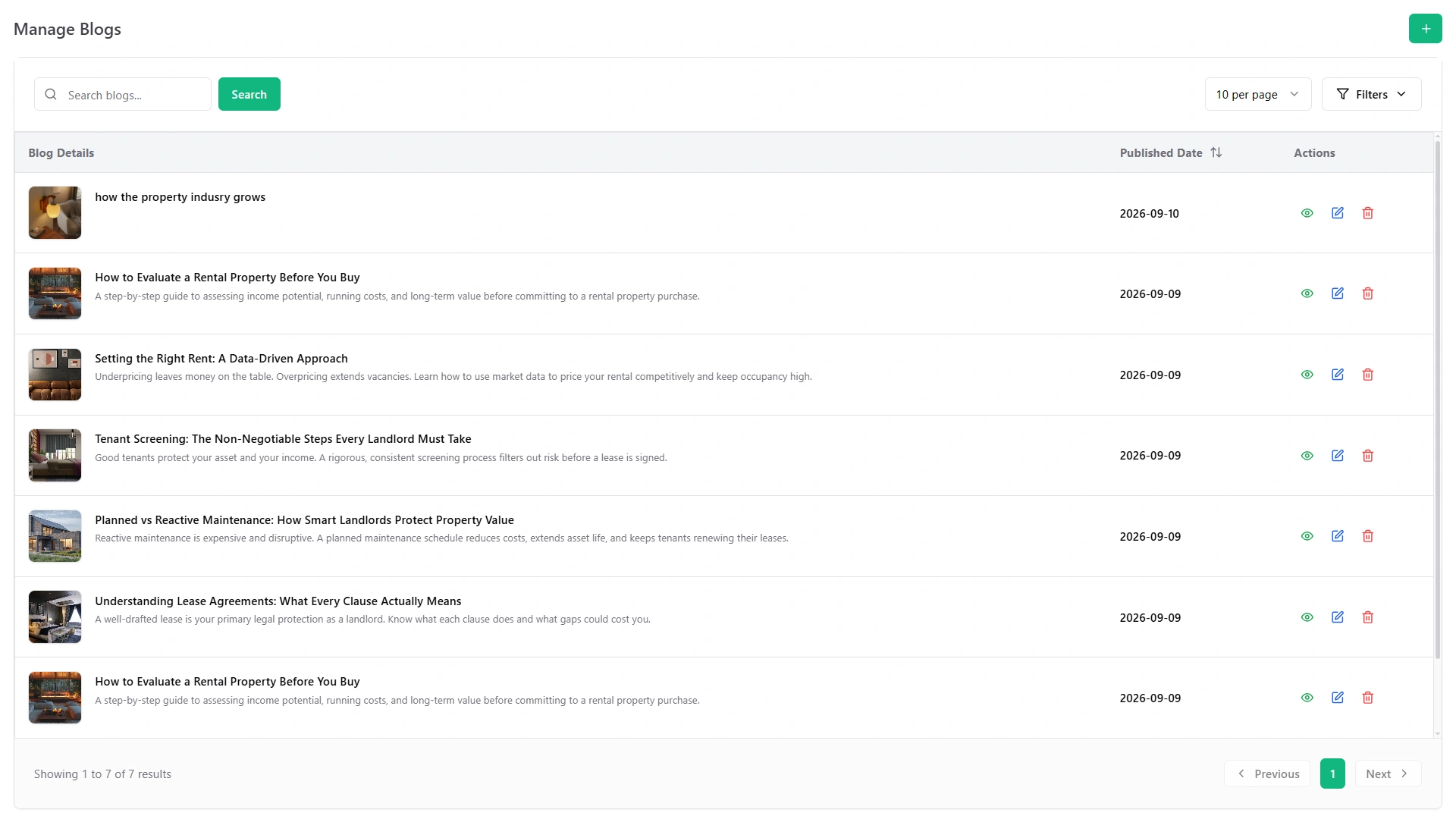Open the 10 per page dropdown
Image resolution: width=1456 pixels, height=819 pixels.
tap(1257, 94)
